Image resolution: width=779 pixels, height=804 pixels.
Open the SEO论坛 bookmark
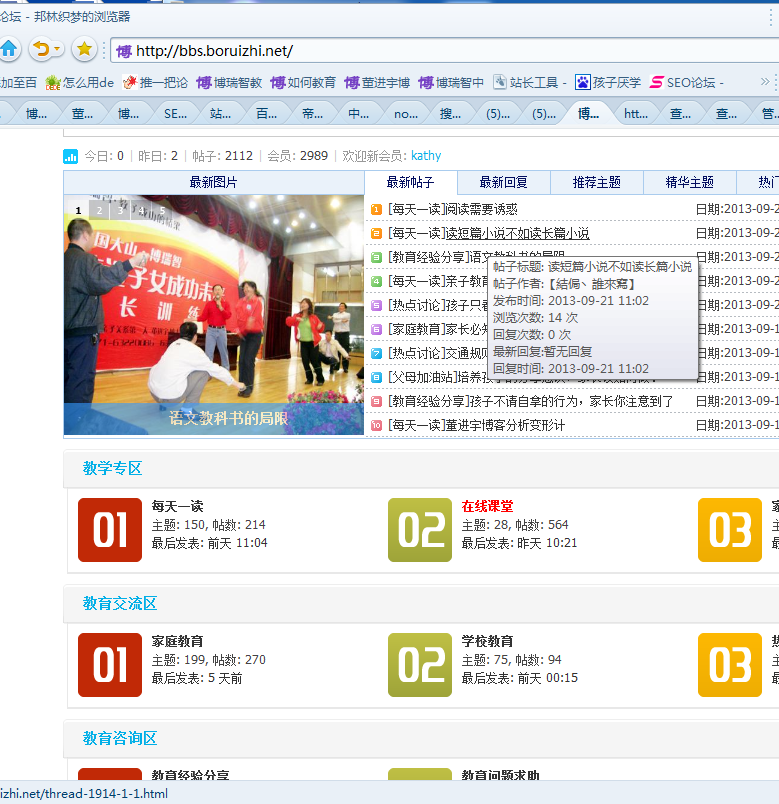[x=687, y=82]
